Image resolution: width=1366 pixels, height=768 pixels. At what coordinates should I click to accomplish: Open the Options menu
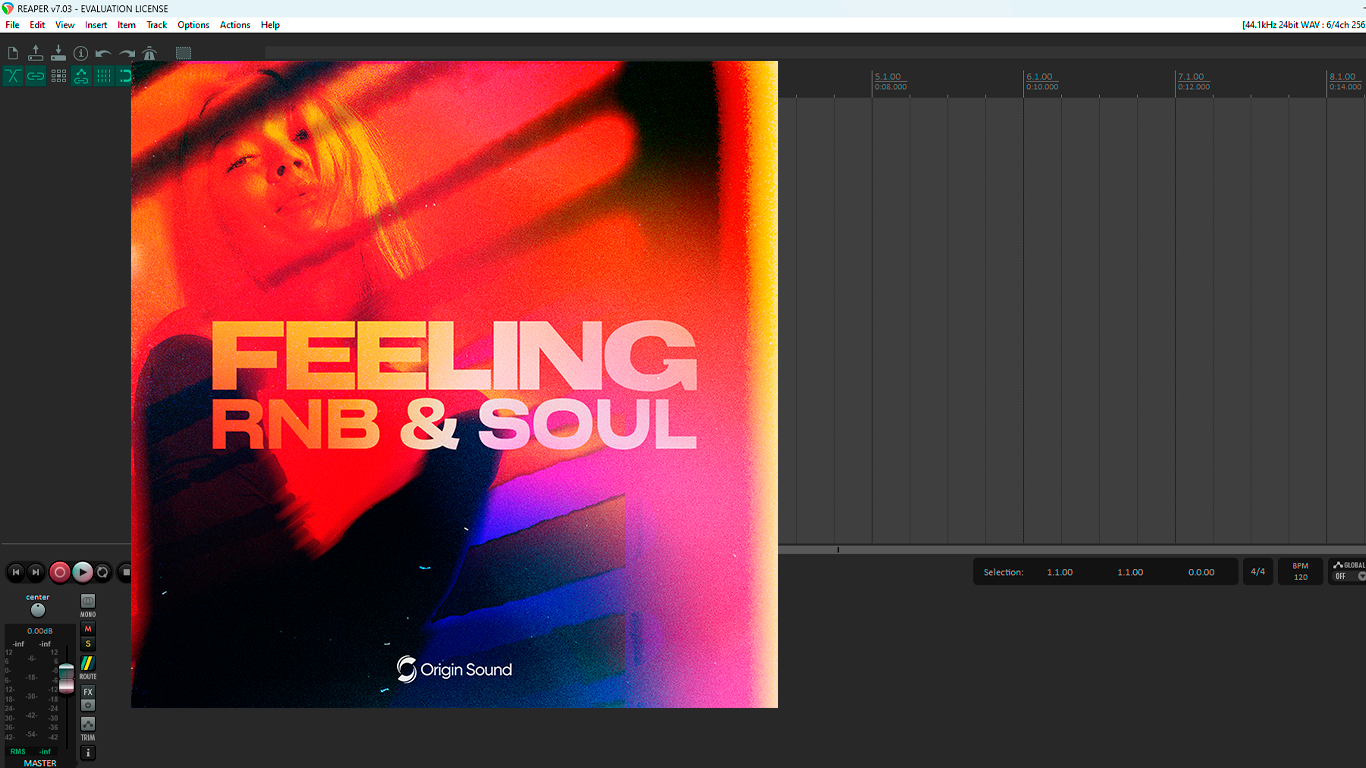[193, 25]
